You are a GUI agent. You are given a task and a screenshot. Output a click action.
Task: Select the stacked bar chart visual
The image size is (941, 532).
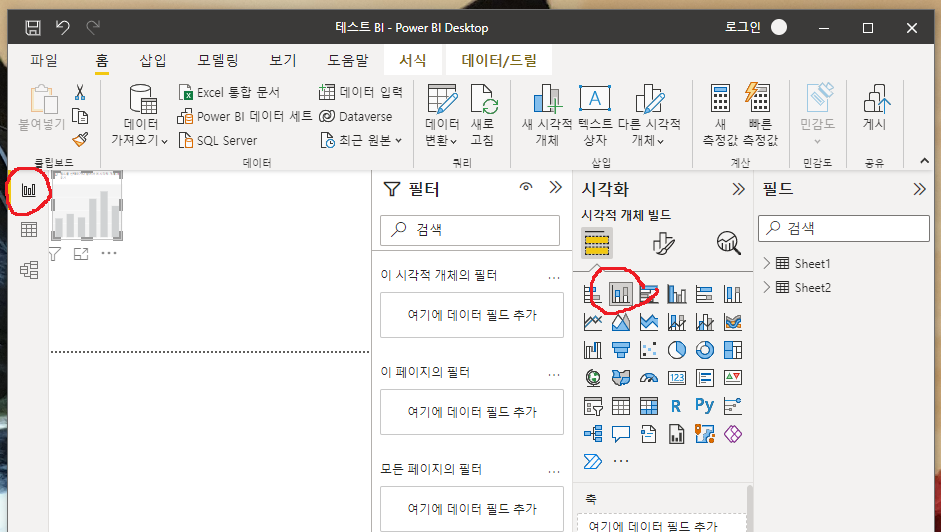pos(592,294)
